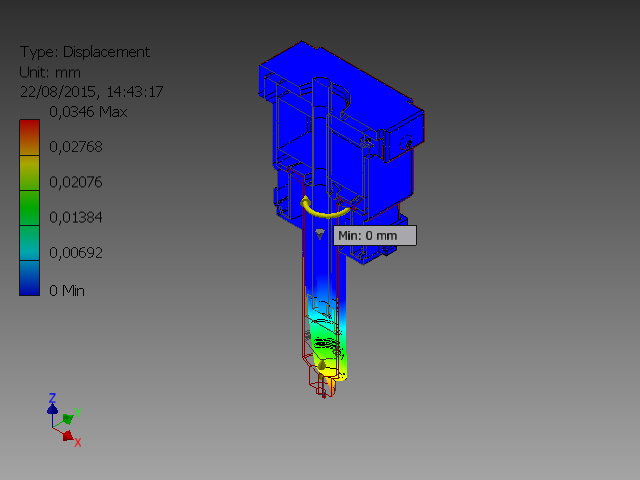The image size is (640, 480).
Task: Pick the dark blue band of color legend
Action: click(x=29, y=278)
